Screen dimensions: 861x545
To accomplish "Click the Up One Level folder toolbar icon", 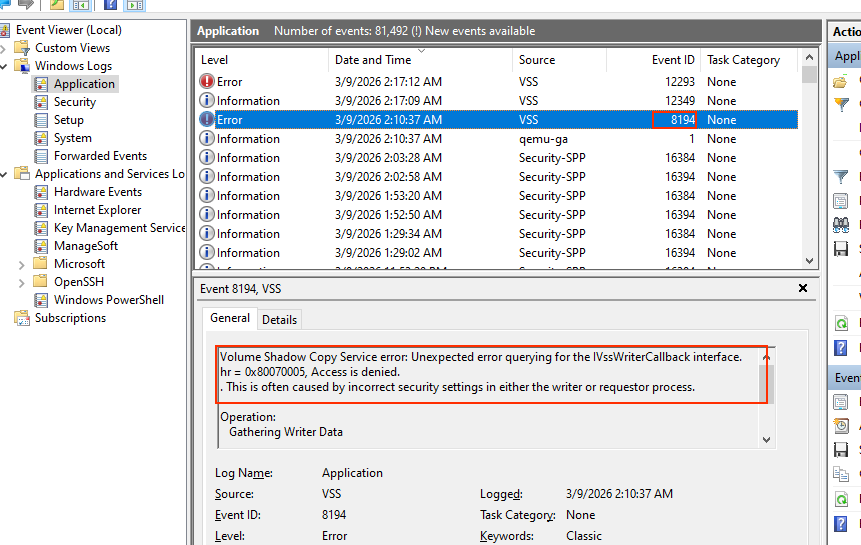I will pyautogui.click(x=57, y=5).
